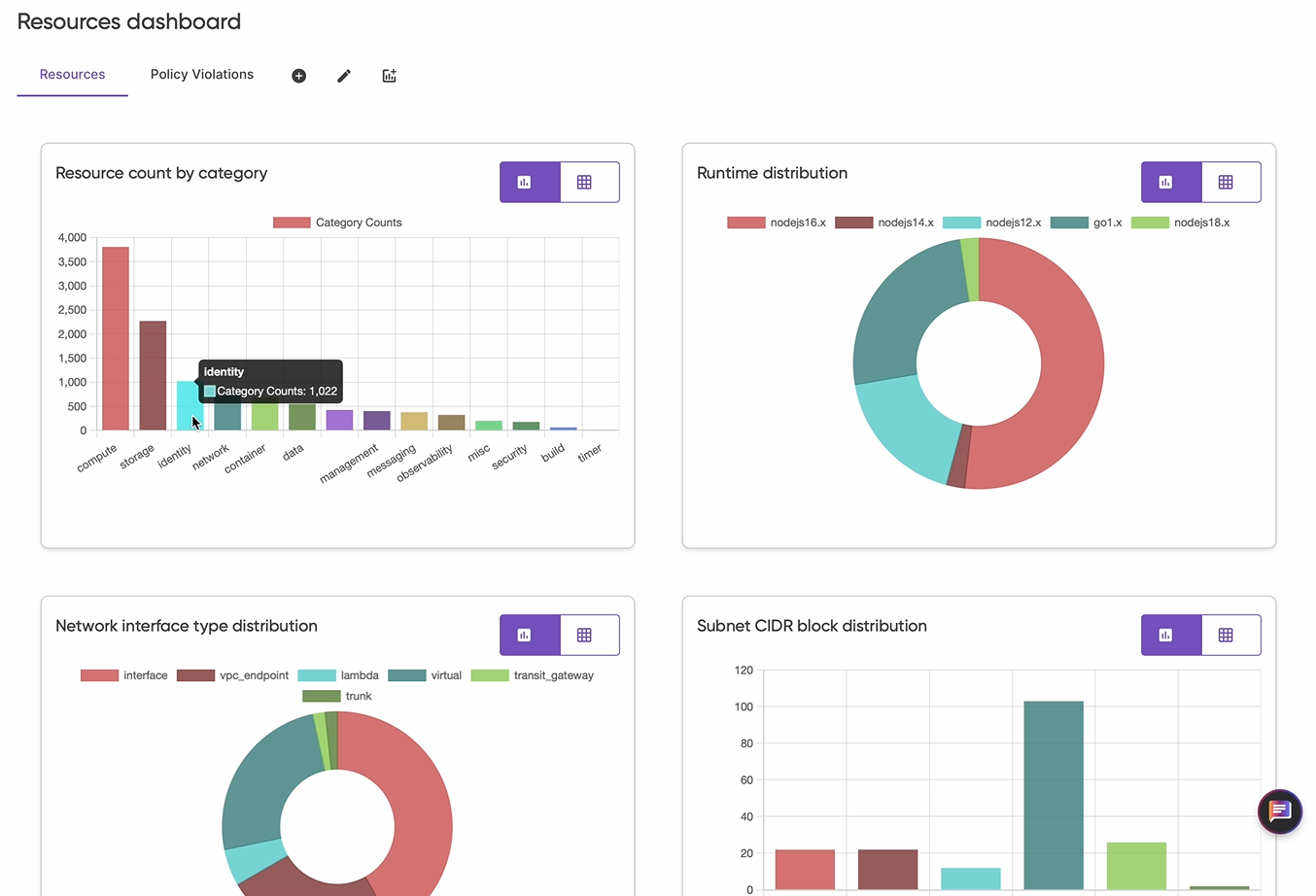
Task: Open the chat support bubble icon
Action: coord(1279,811)
